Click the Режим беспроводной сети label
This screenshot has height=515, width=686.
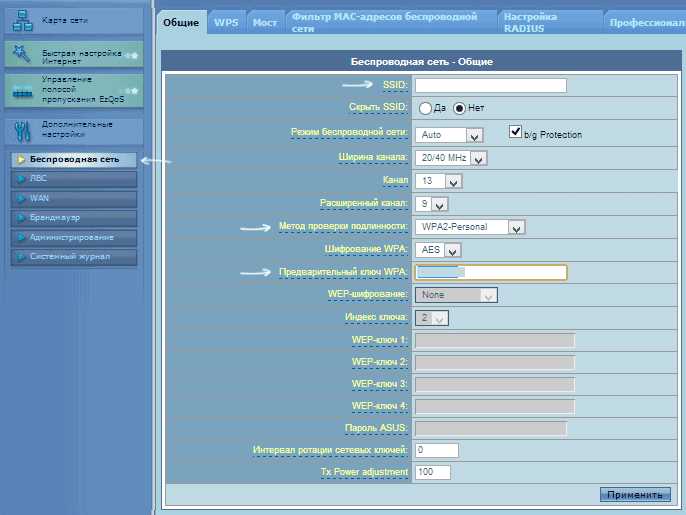pos(349,132)
